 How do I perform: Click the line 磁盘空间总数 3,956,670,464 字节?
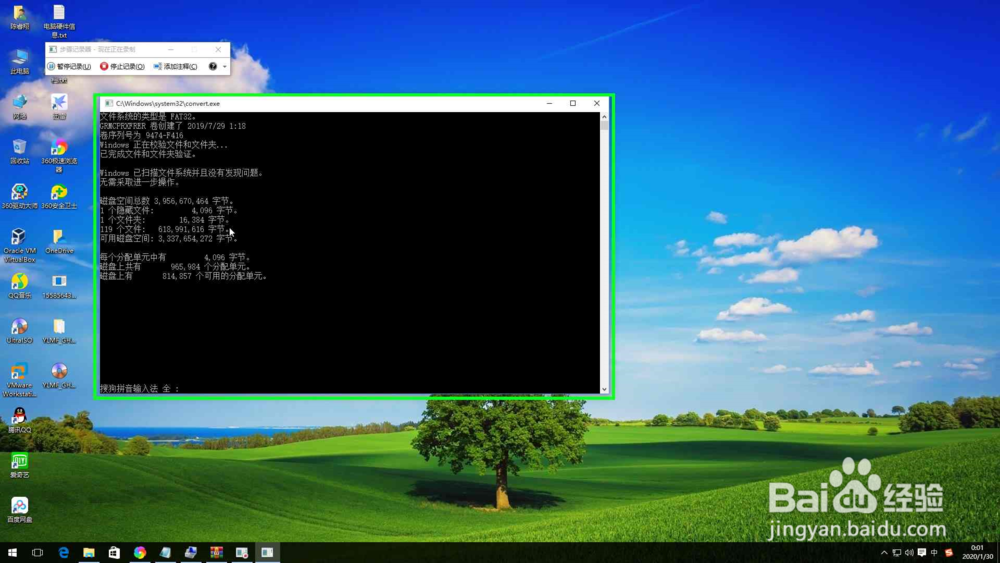166,201
